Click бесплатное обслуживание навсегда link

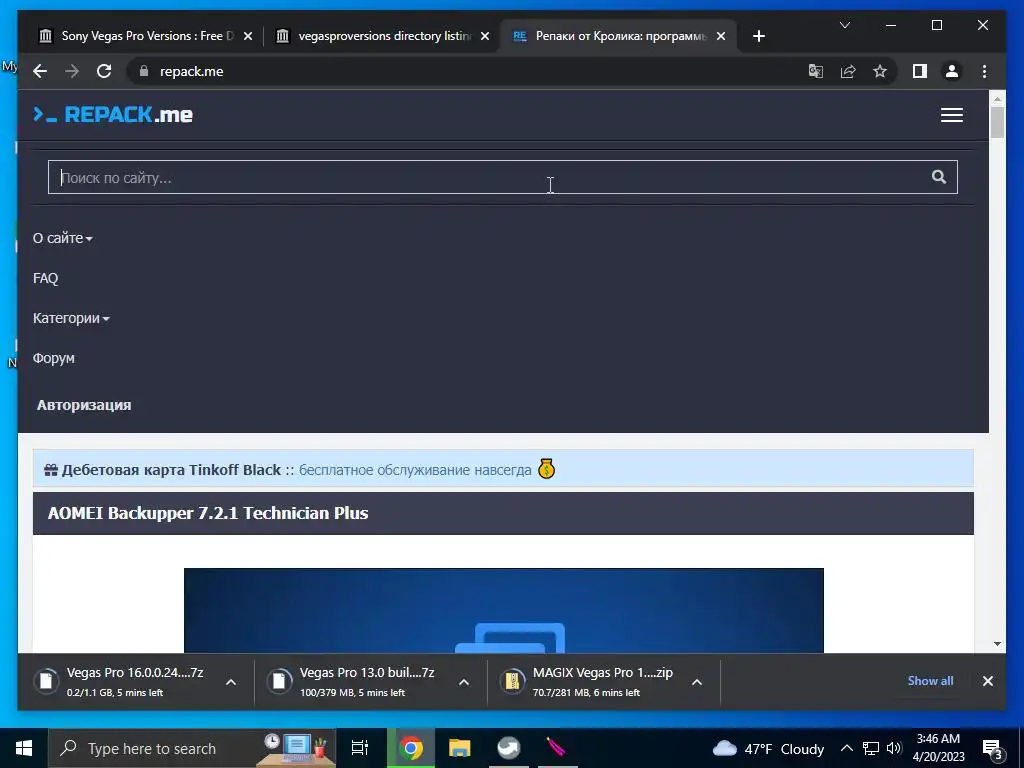(x=415, y=470)
